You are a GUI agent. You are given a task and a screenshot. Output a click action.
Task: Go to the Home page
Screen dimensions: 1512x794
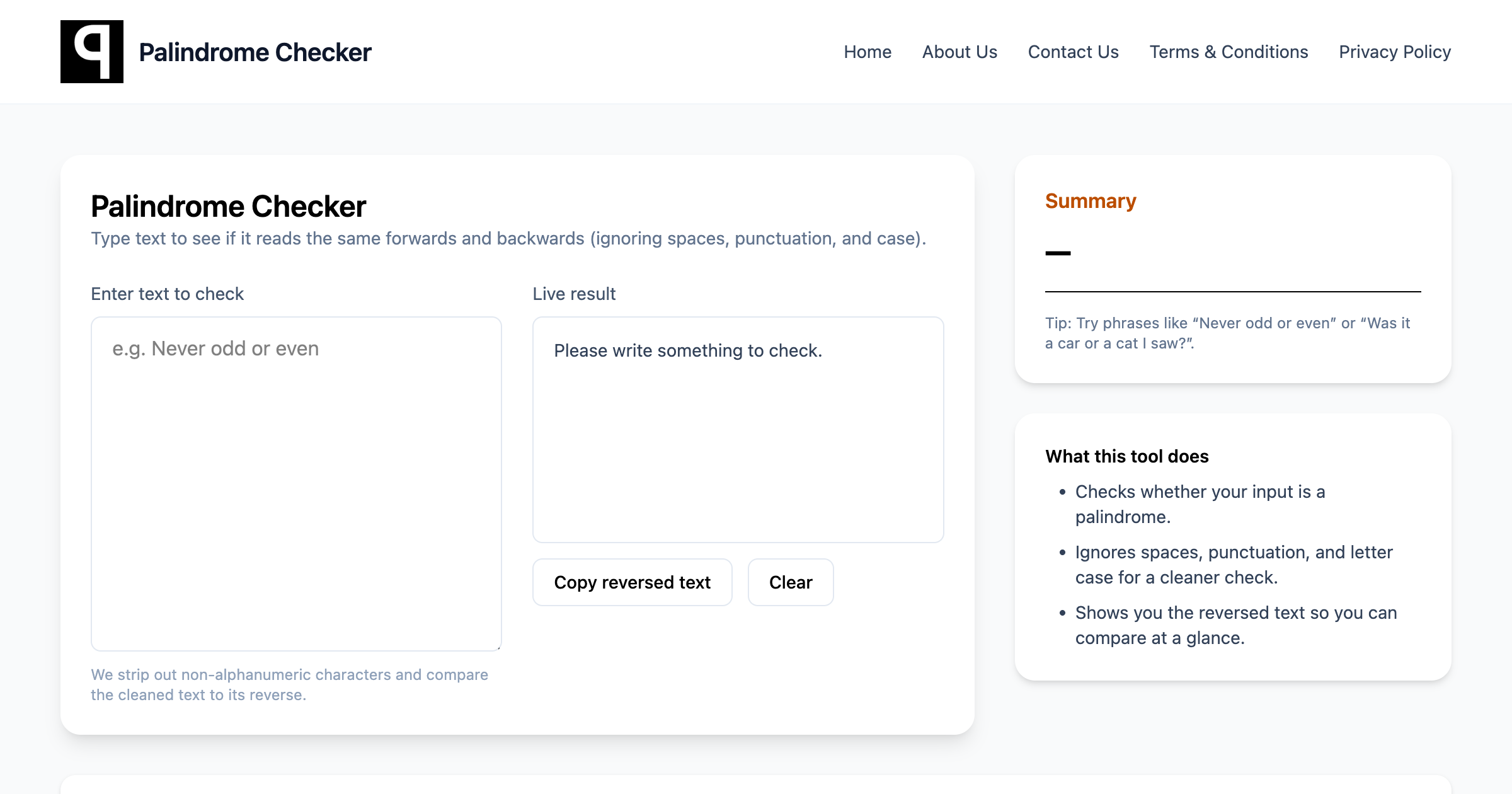[868, 52]
